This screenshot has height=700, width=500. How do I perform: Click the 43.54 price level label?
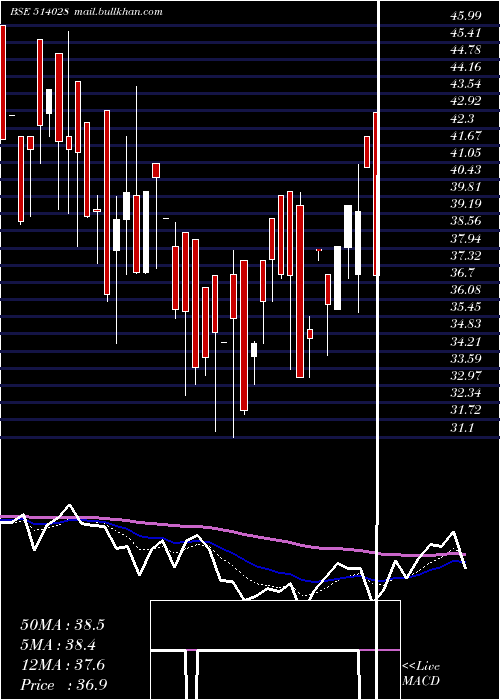(x=466, y=84)
